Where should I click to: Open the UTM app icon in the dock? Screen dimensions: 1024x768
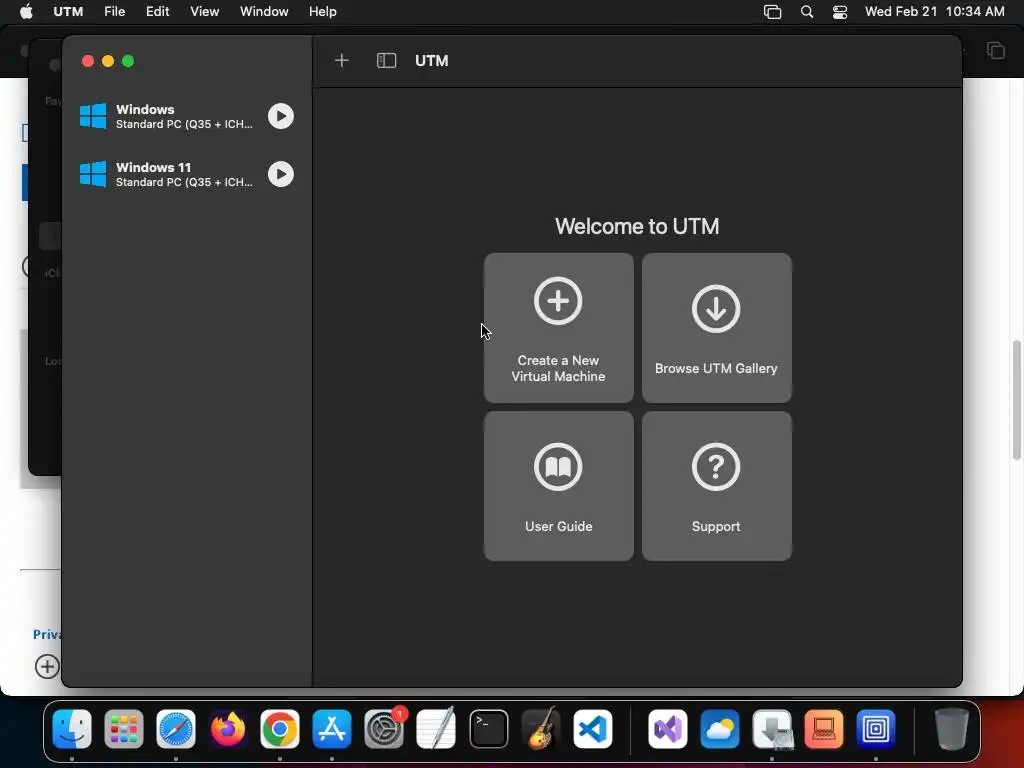(x=876, y=729)
